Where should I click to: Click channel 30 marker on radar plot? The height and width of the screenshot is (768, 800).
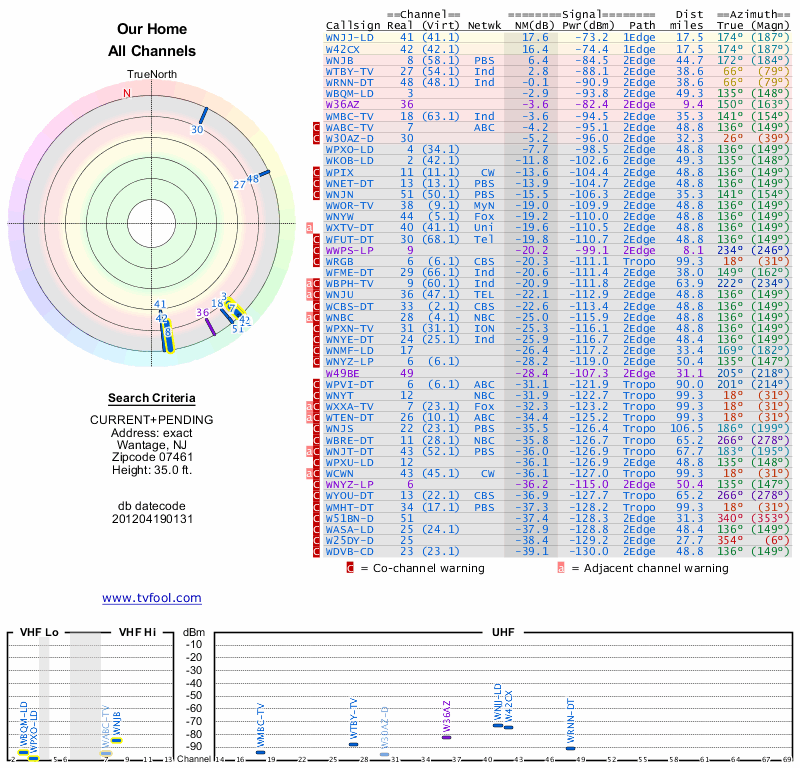pyautogui.click(x=203, y=115)
